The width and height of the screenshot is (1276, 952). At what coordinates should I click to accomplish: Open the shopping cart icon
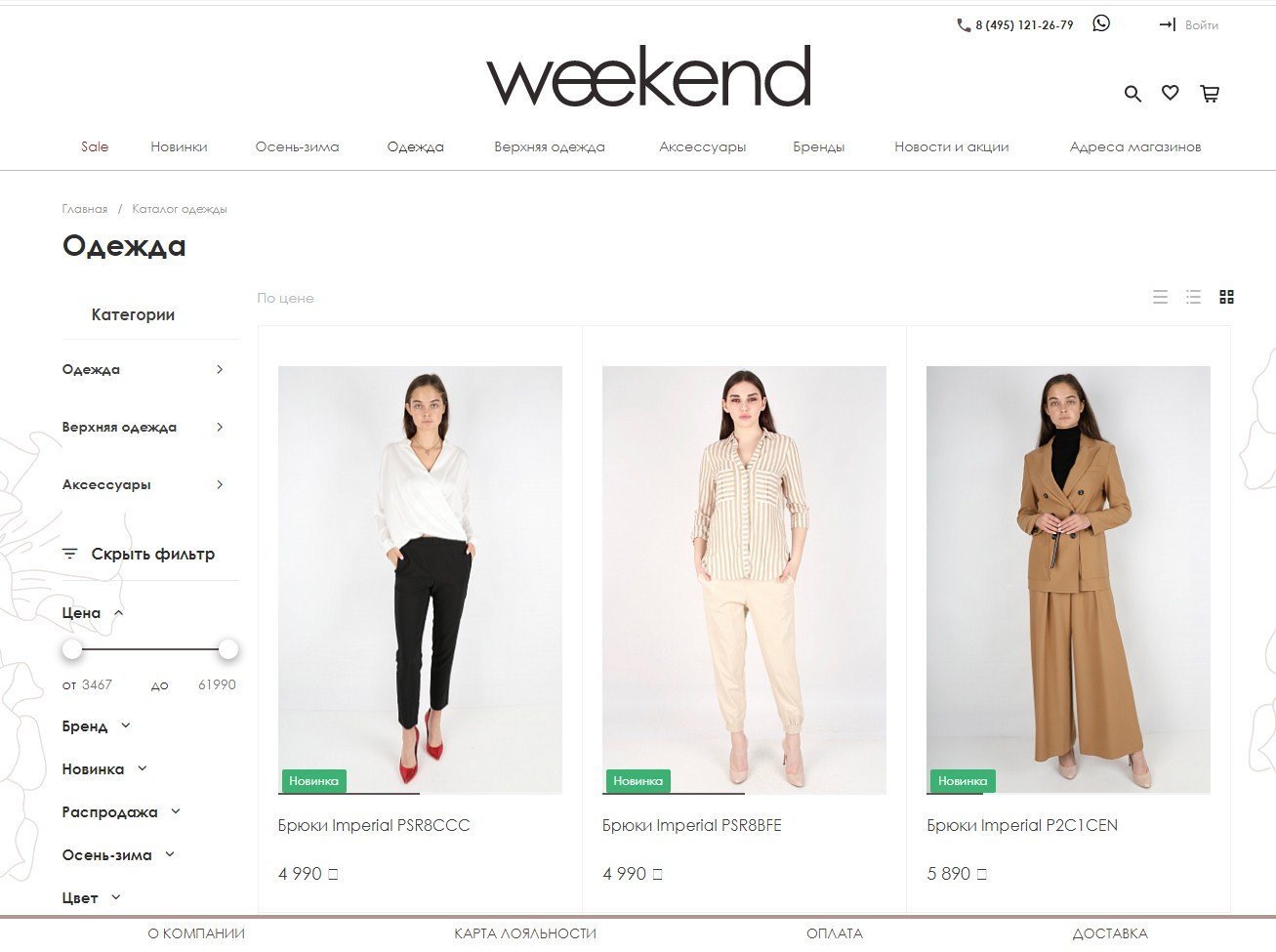click(x=1210, y=94)
